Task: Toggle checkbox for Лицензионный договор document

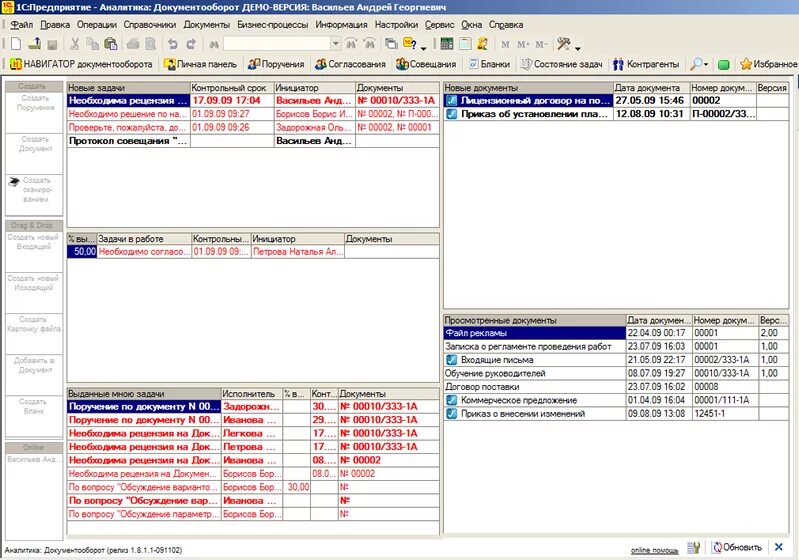Action: coord(451,101)
